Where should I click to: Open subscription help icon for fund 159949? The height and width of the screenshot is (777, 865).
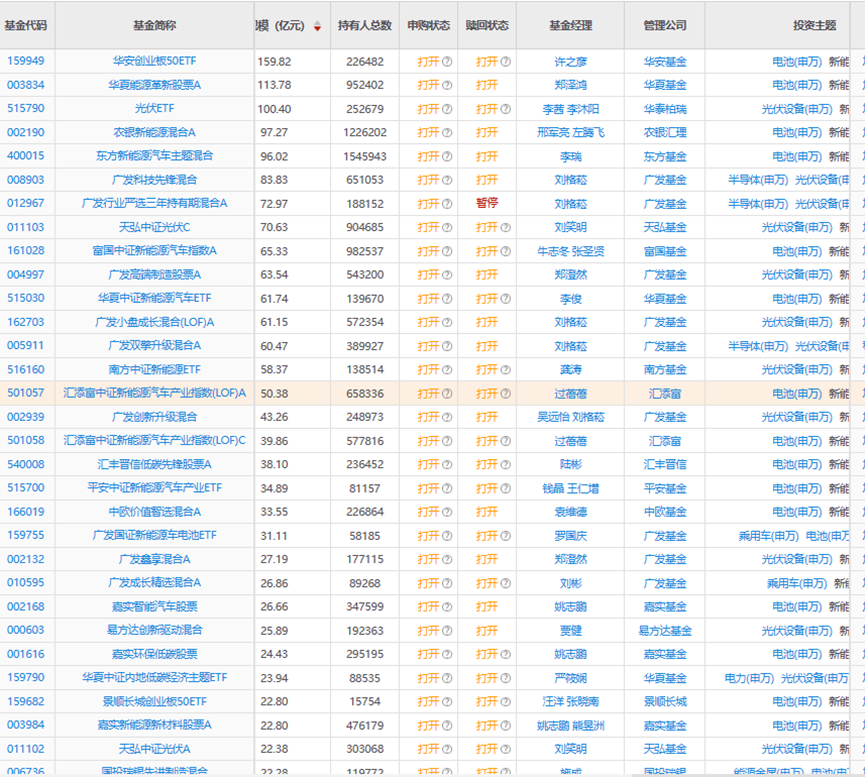click(447, 62)
